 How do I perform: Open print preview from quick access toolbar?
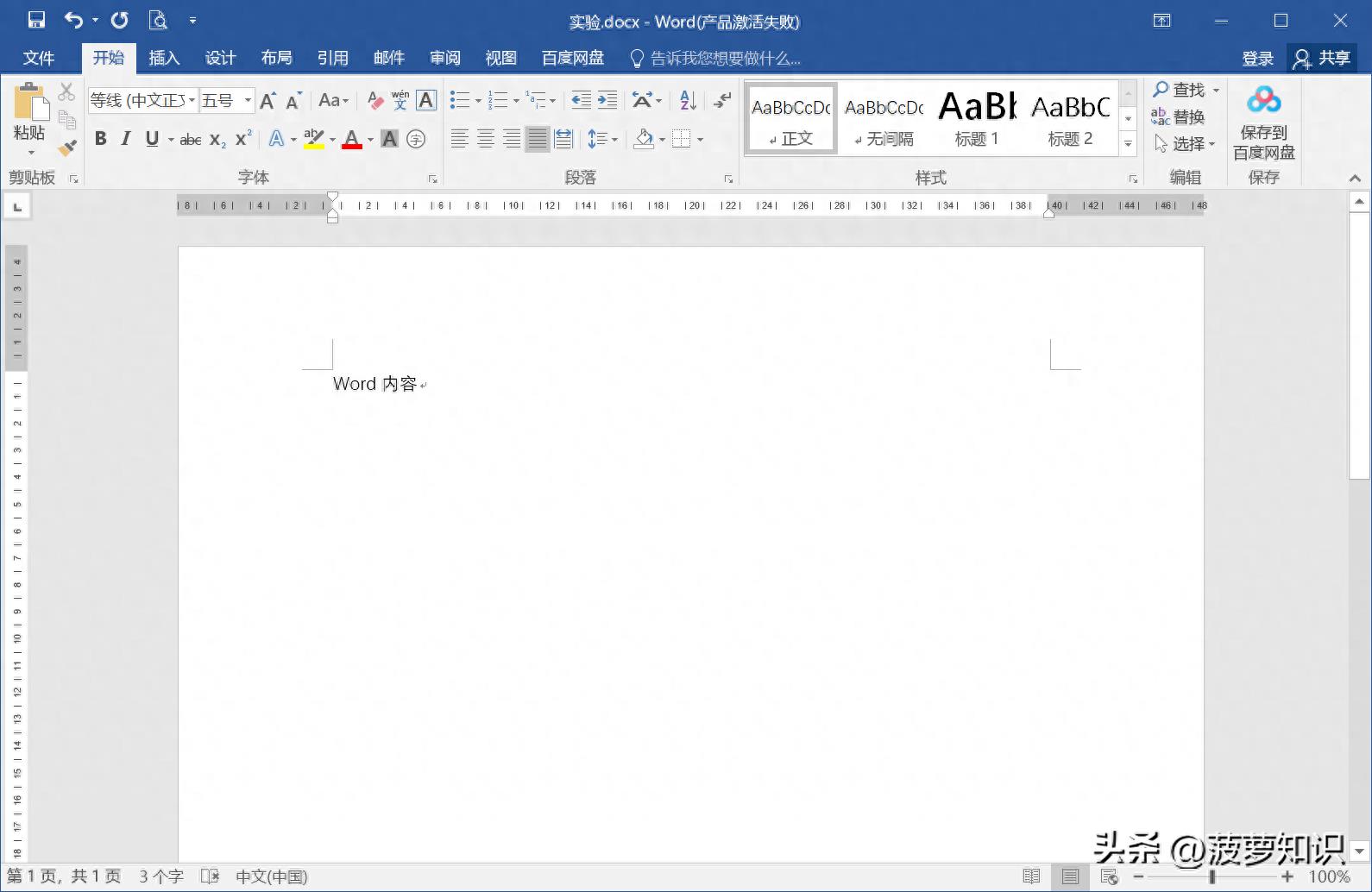158,20
